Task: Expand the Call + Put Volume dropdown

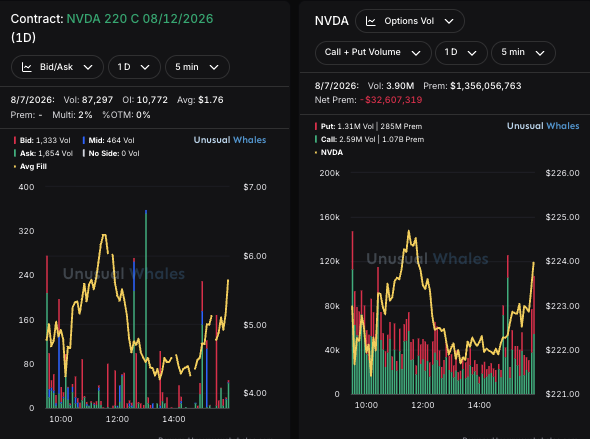Action: click(x=373, y=52)
